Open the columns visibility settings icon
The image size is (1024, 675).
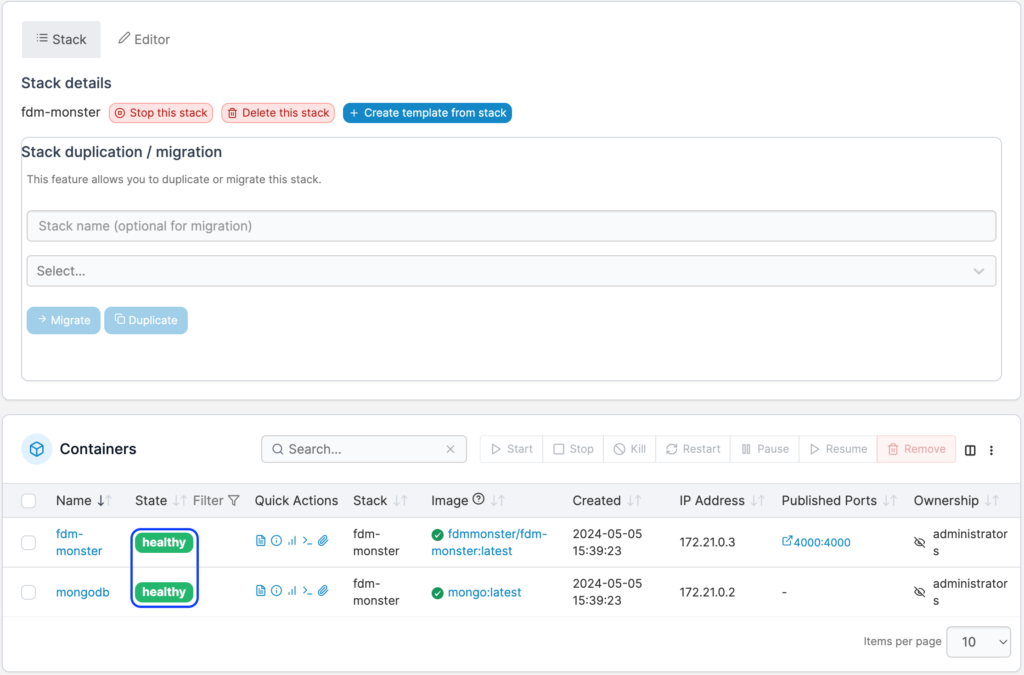coord(969,450)
